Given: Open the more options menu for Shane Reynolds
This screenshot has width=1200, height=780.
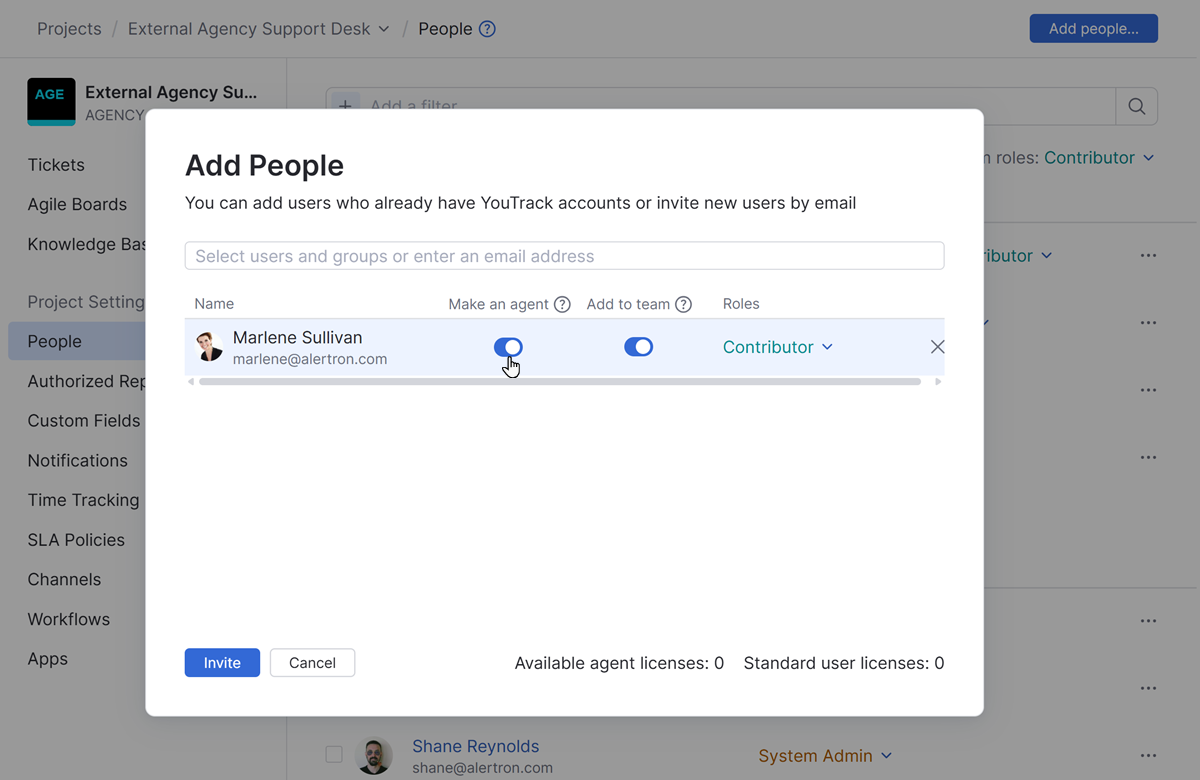Looking at the screenshot, I should (1148, 755).
